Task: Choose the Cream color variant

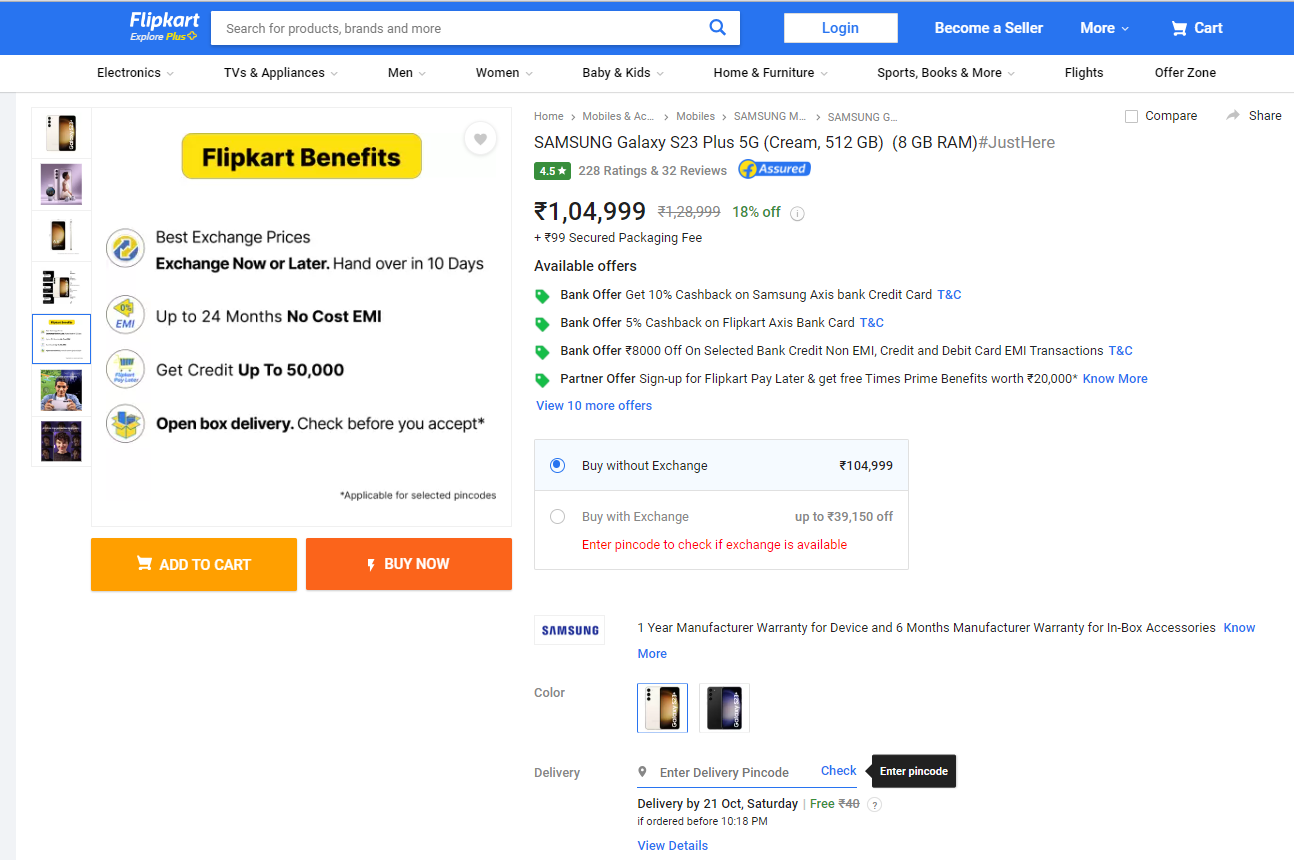Action: click(663, 708)
